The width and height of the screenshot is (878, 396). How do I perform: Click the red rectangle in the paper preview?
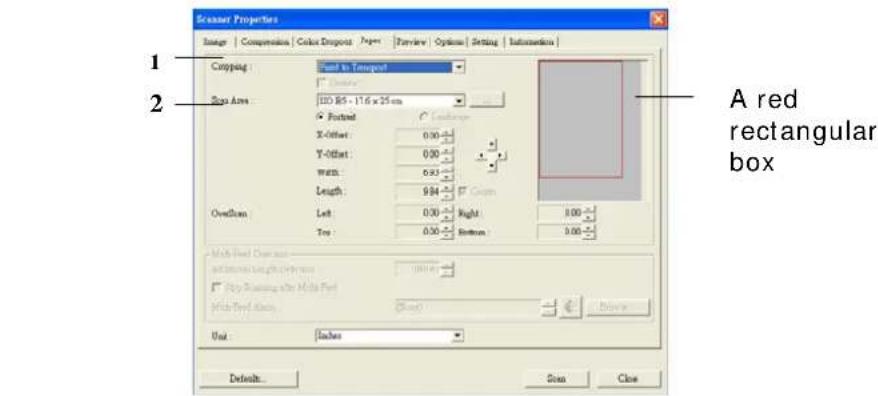[x=580, y=119]
